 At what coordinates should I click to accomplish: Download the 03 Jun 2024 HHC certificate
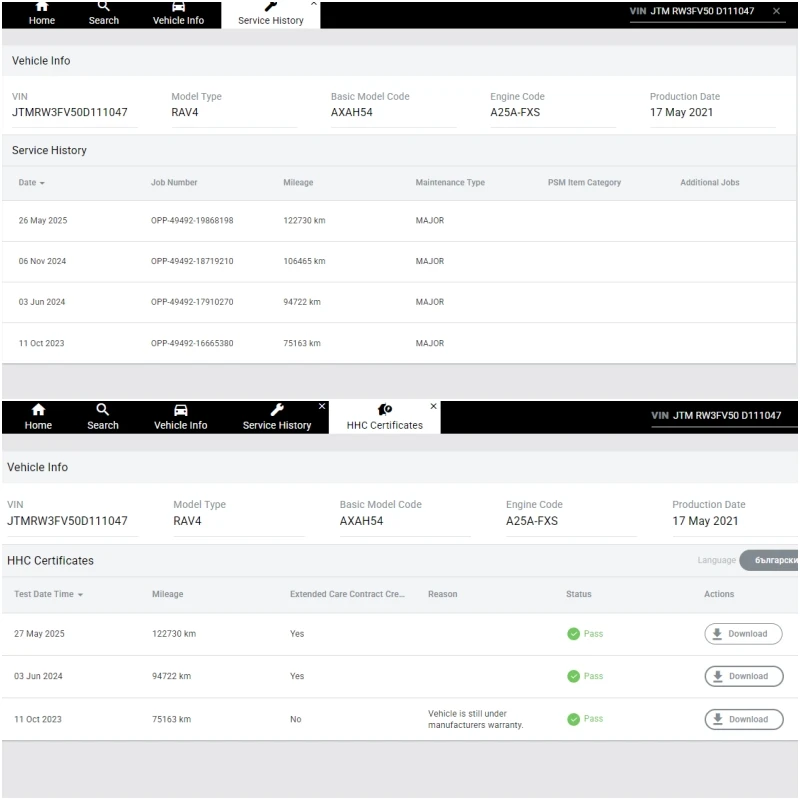[x=743, y=676]
